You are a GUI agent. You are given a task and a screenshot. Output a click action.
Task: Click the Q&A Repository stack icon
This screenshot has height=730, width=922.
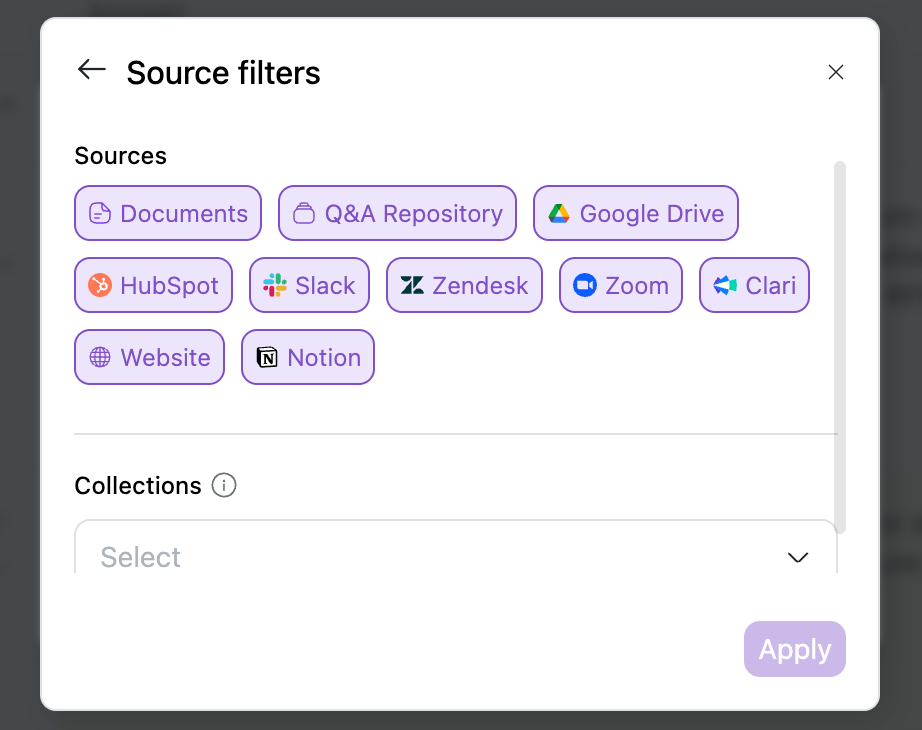(304, 214)
